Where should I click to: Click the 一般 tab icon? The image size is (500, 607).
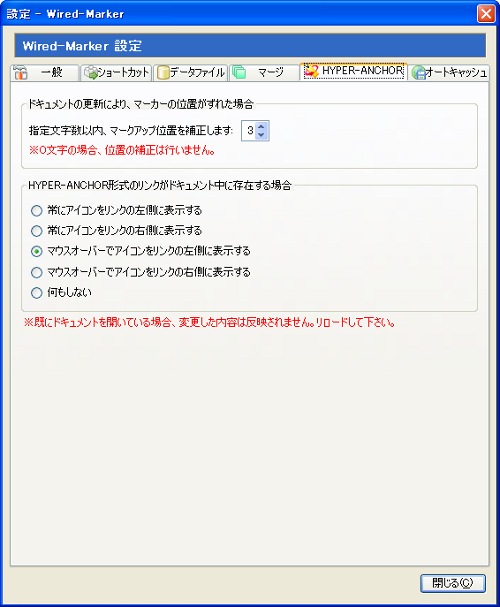coord(20,72)
